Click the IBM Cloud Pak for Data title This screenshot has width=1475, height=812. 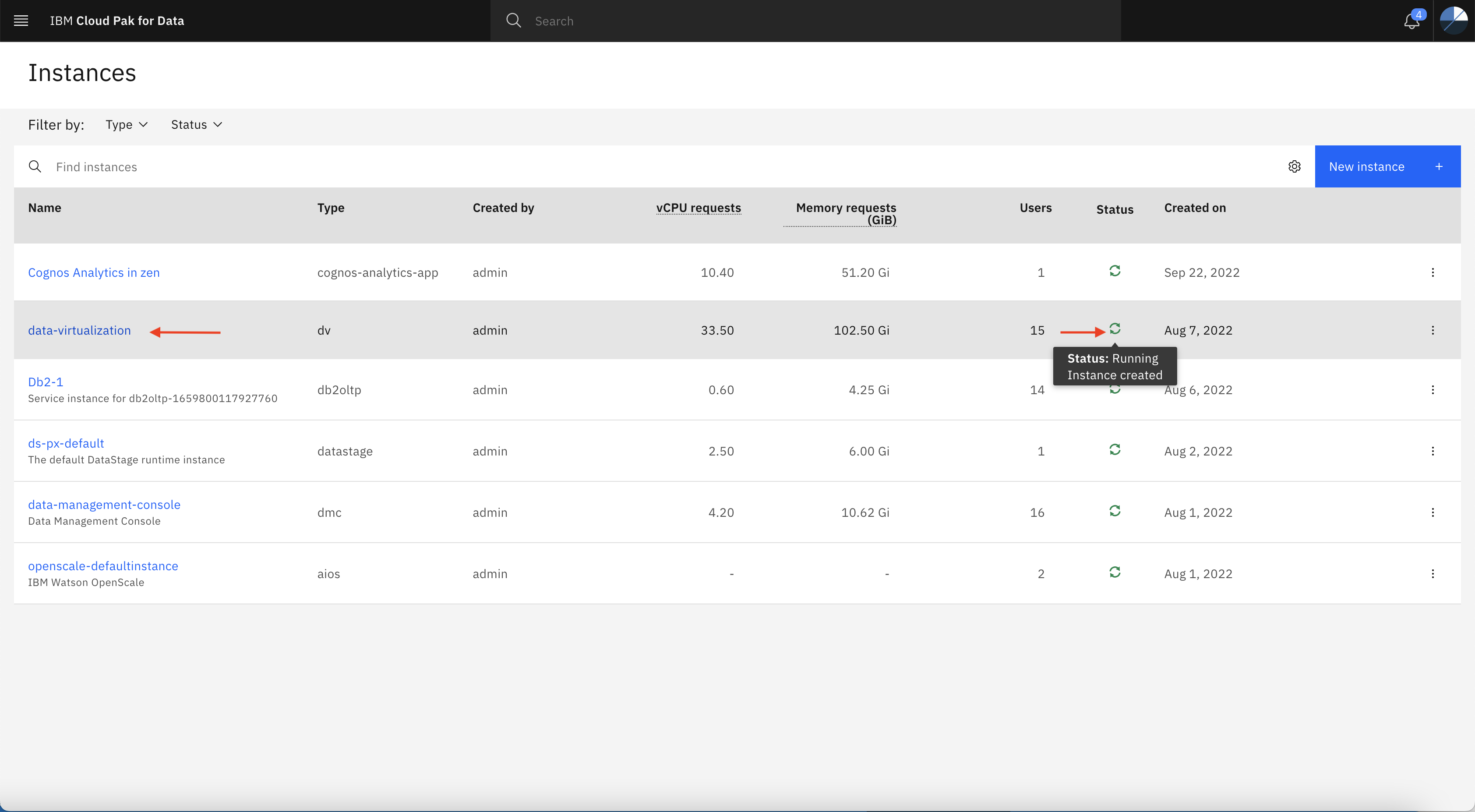click(117, 21)
